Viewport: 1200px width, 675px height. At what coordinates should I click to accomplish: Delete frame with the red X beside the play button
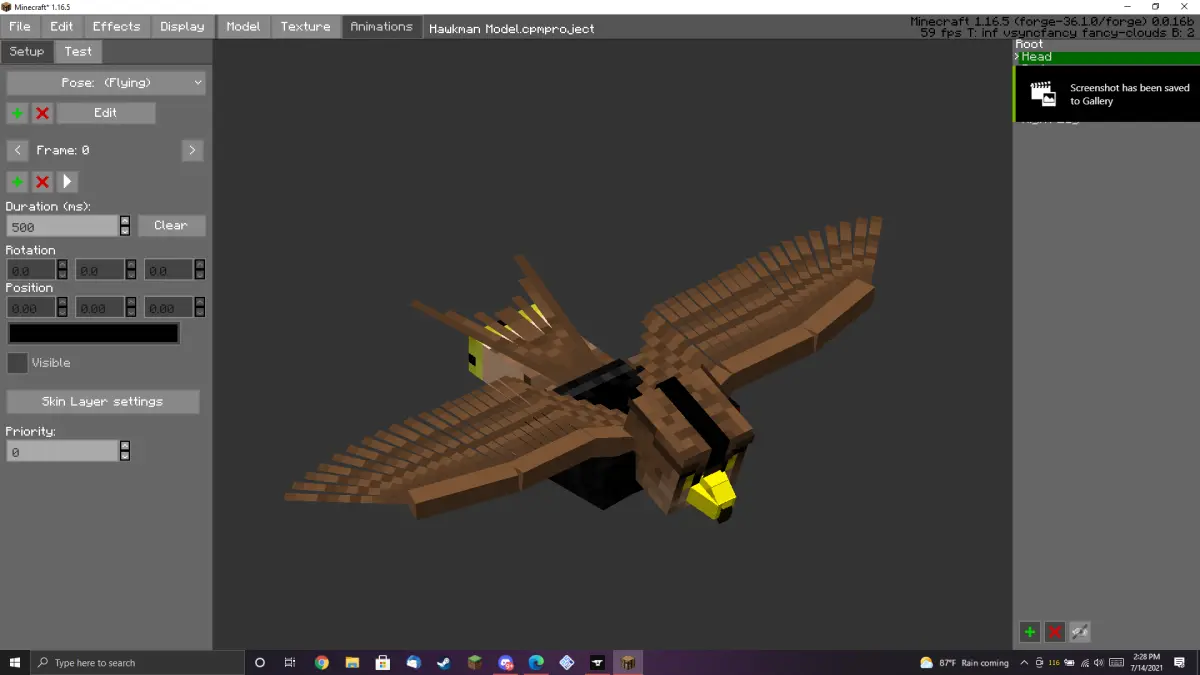42,181
